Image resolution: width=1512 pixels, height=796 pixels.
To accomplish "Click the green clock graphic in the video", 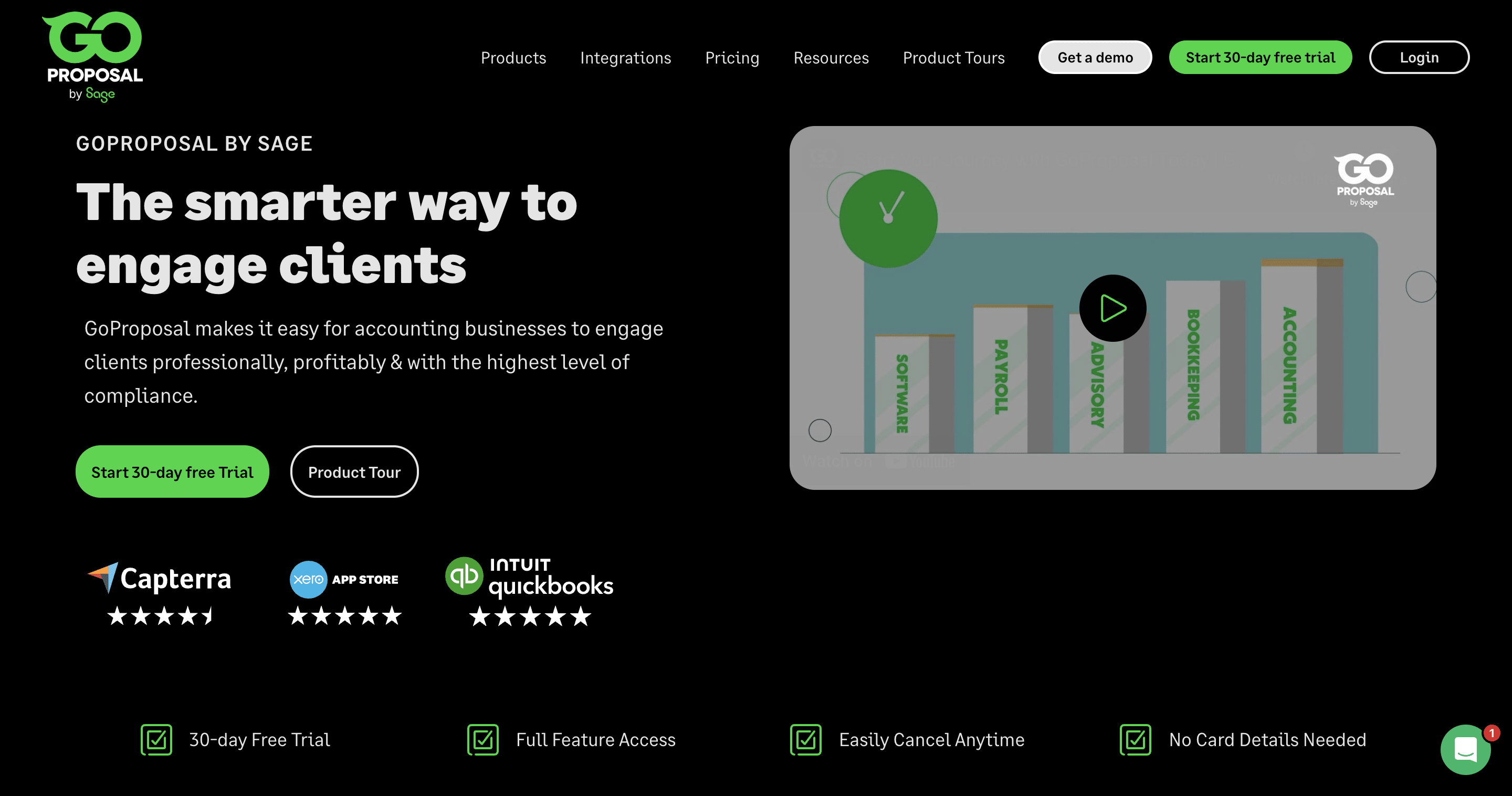I will click(888, 218).
